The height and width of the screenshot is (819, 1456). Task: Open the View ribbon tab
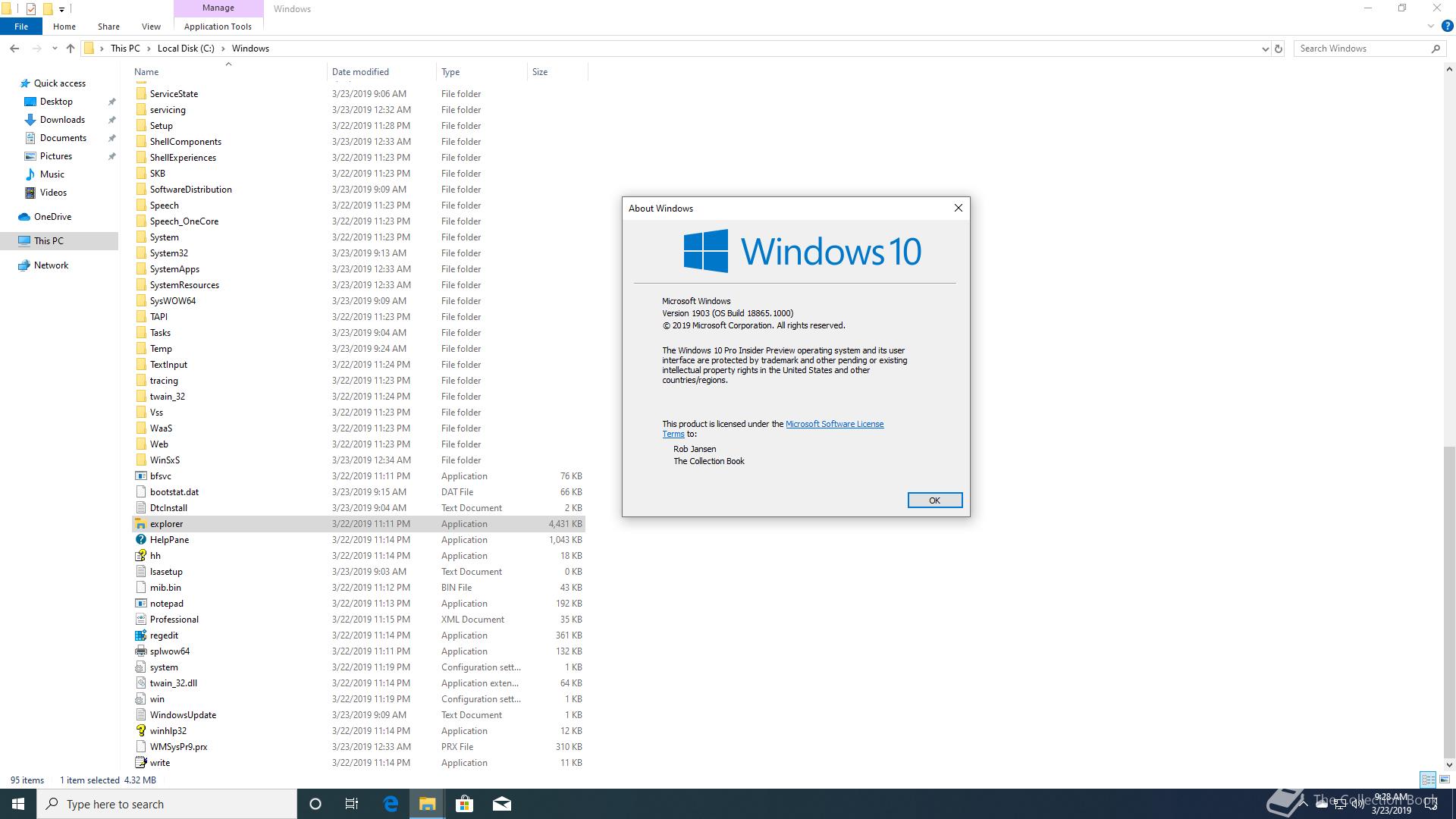click(x=151, y=27)
